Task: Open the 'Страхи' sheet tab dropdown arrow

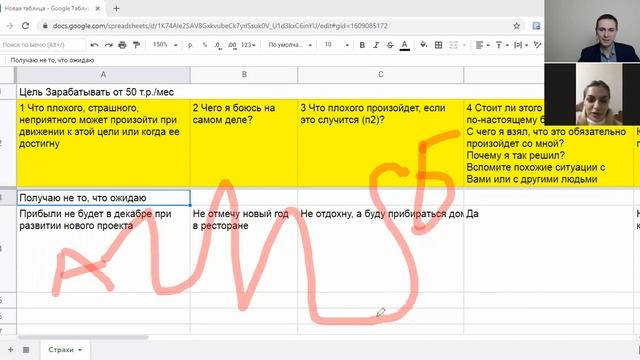Action: pos(80,350)
